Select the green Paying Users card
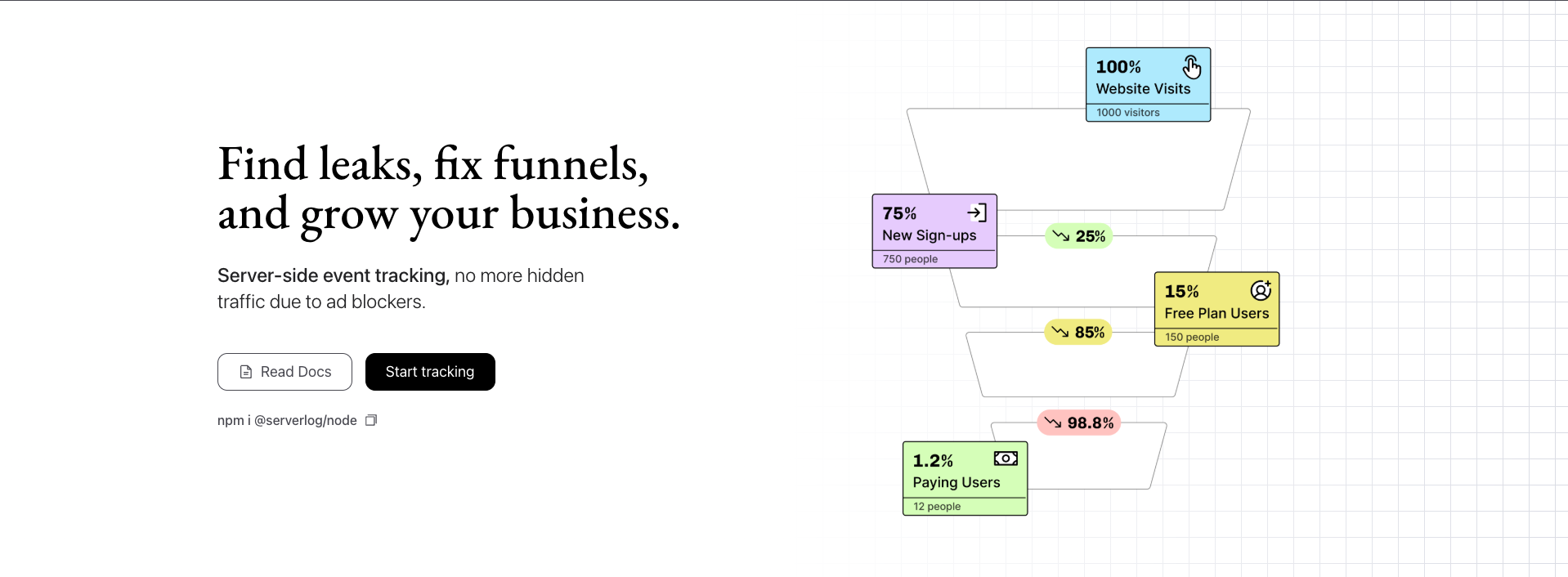This screenshot has height=577, width=1568. (x=965, y=478)
